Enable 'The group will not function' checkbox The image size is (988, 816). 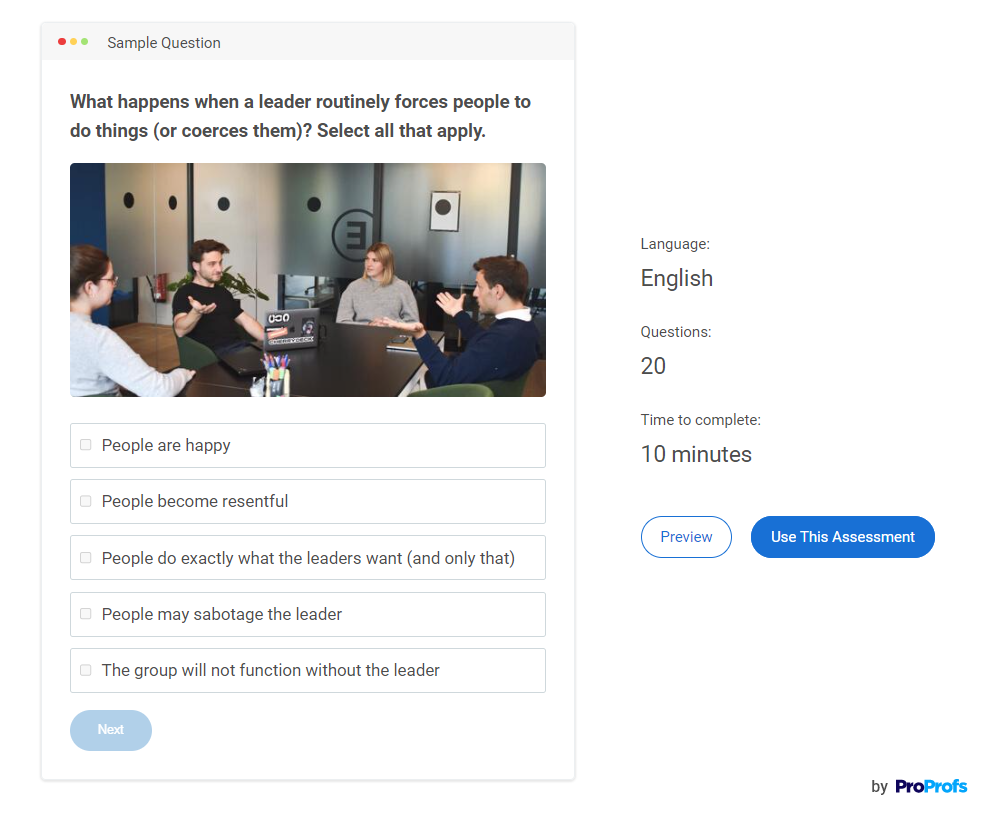(x=86, y=670)
